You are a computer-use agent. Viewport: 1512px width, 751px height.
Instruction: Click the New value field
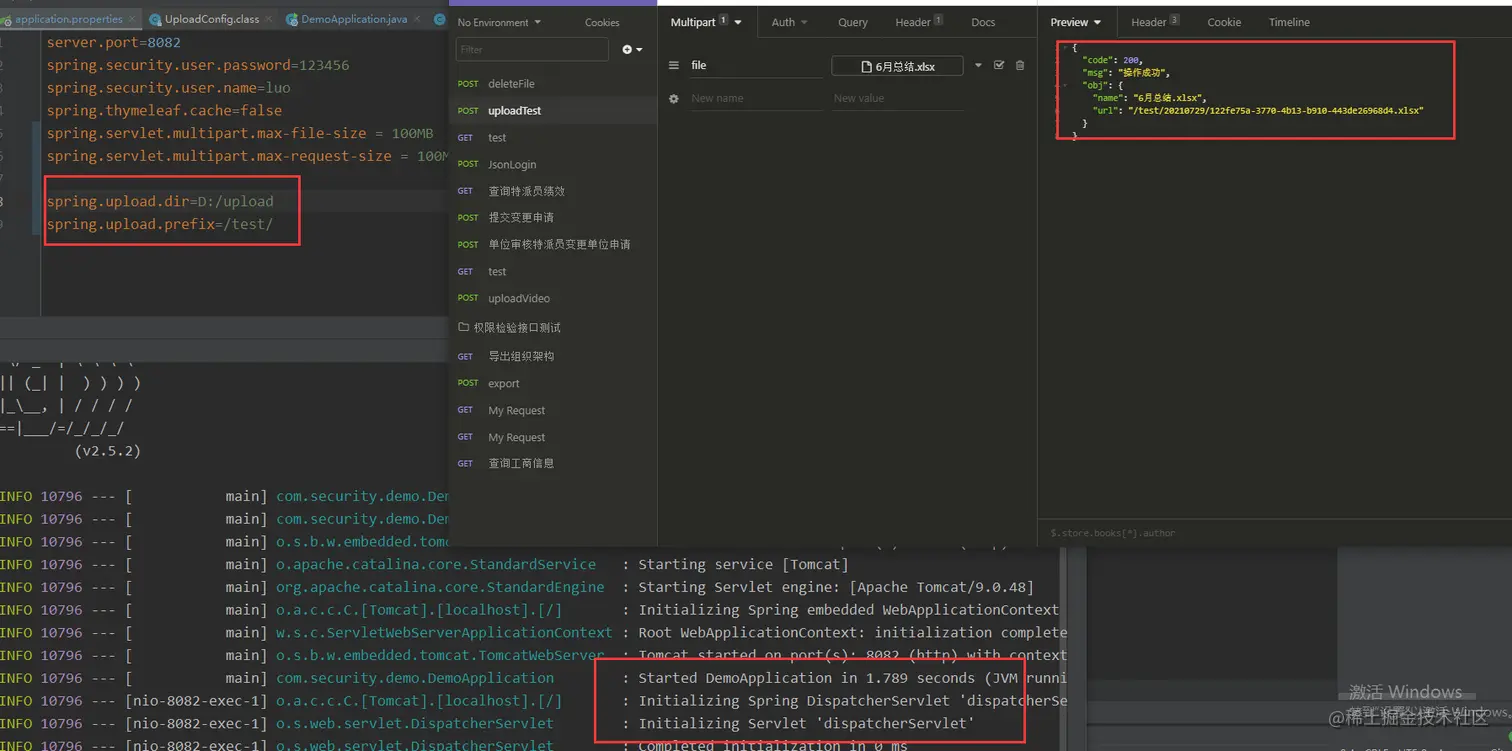point(898,99)
